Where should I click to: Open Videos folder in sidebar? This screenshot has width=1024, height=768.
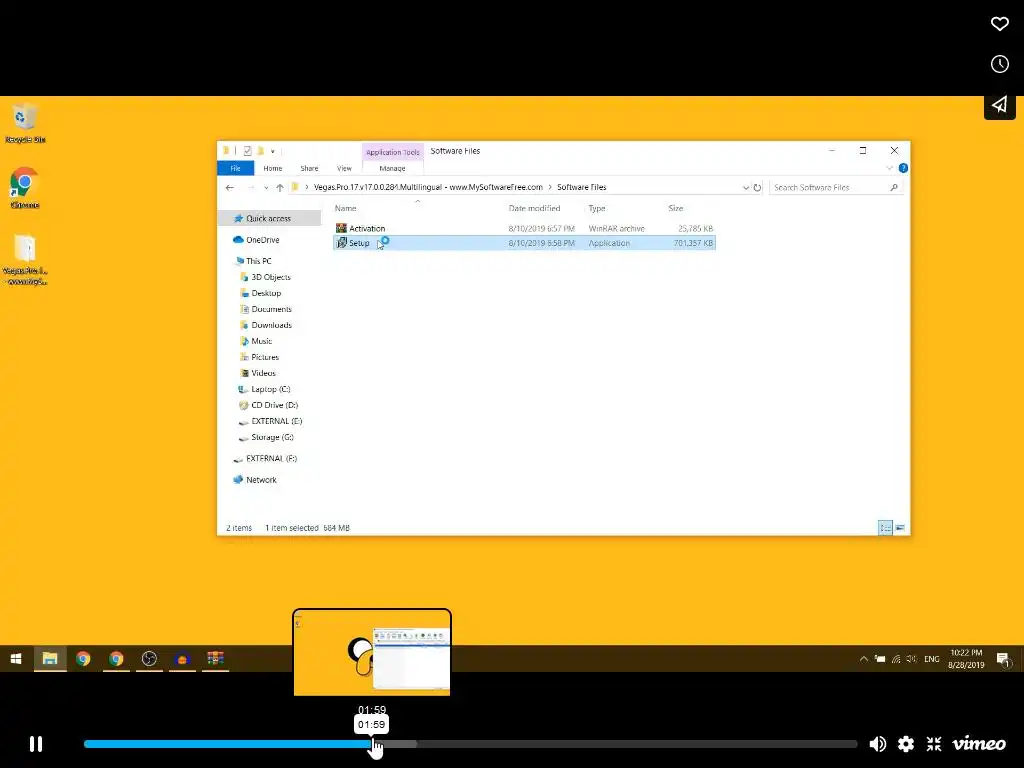coord(263,374)
